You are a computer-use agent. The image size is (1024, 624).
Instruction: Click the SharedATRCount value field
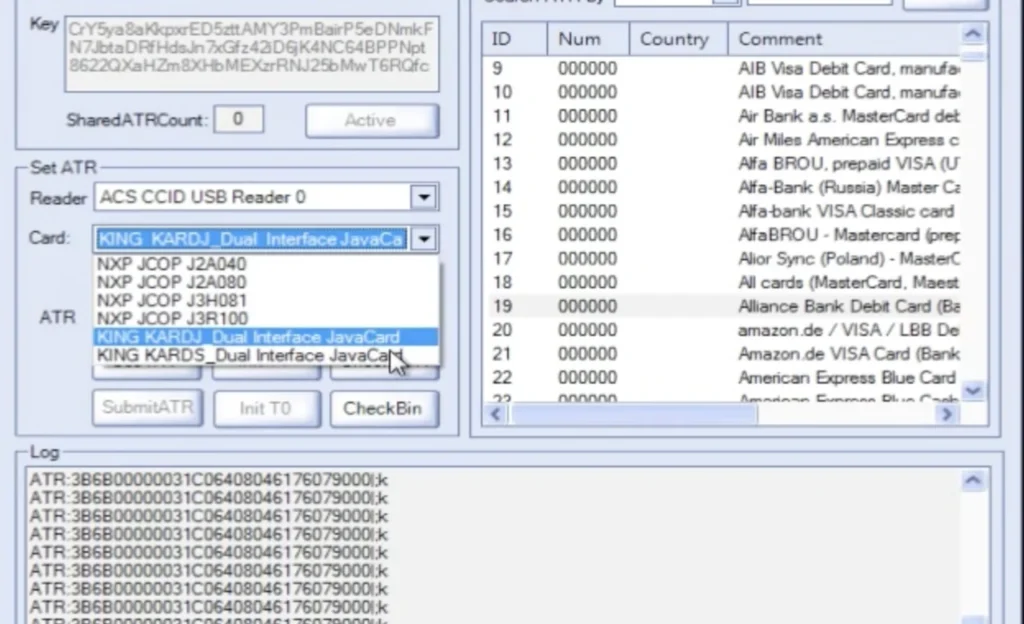click(x=238, y=119)
